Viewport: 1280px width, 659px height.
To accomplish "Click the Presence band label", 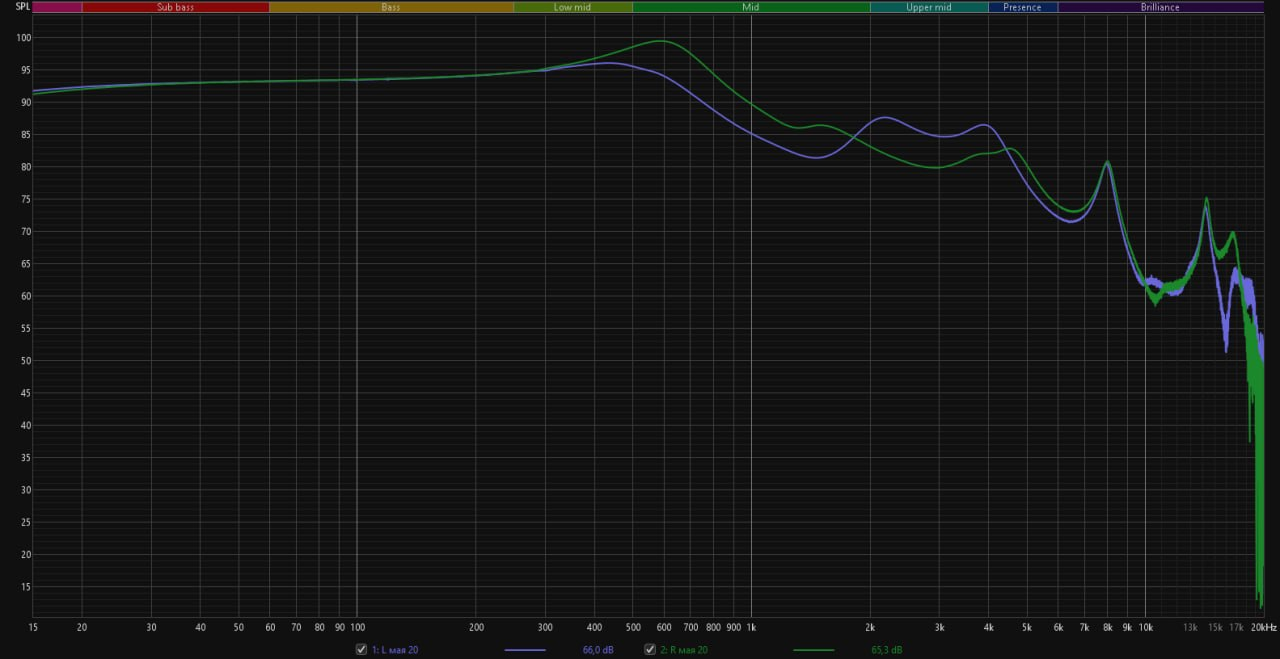I will click(1023, 7).
